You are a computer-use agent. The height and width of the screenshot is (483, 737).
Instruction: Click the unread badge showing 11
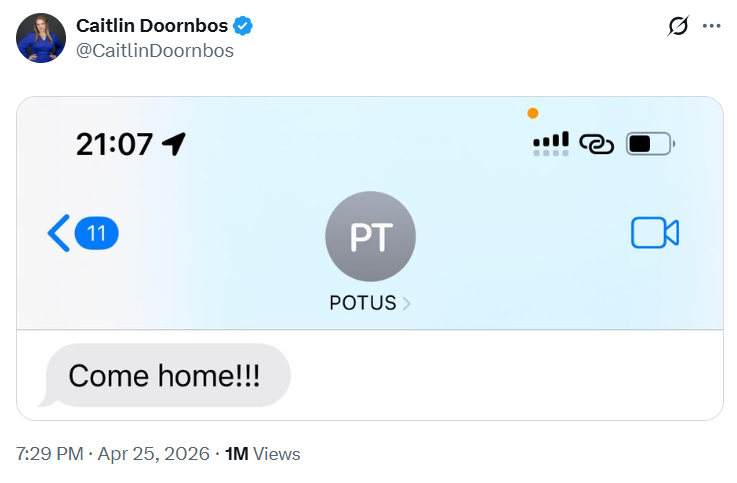(x=97, y=234)
